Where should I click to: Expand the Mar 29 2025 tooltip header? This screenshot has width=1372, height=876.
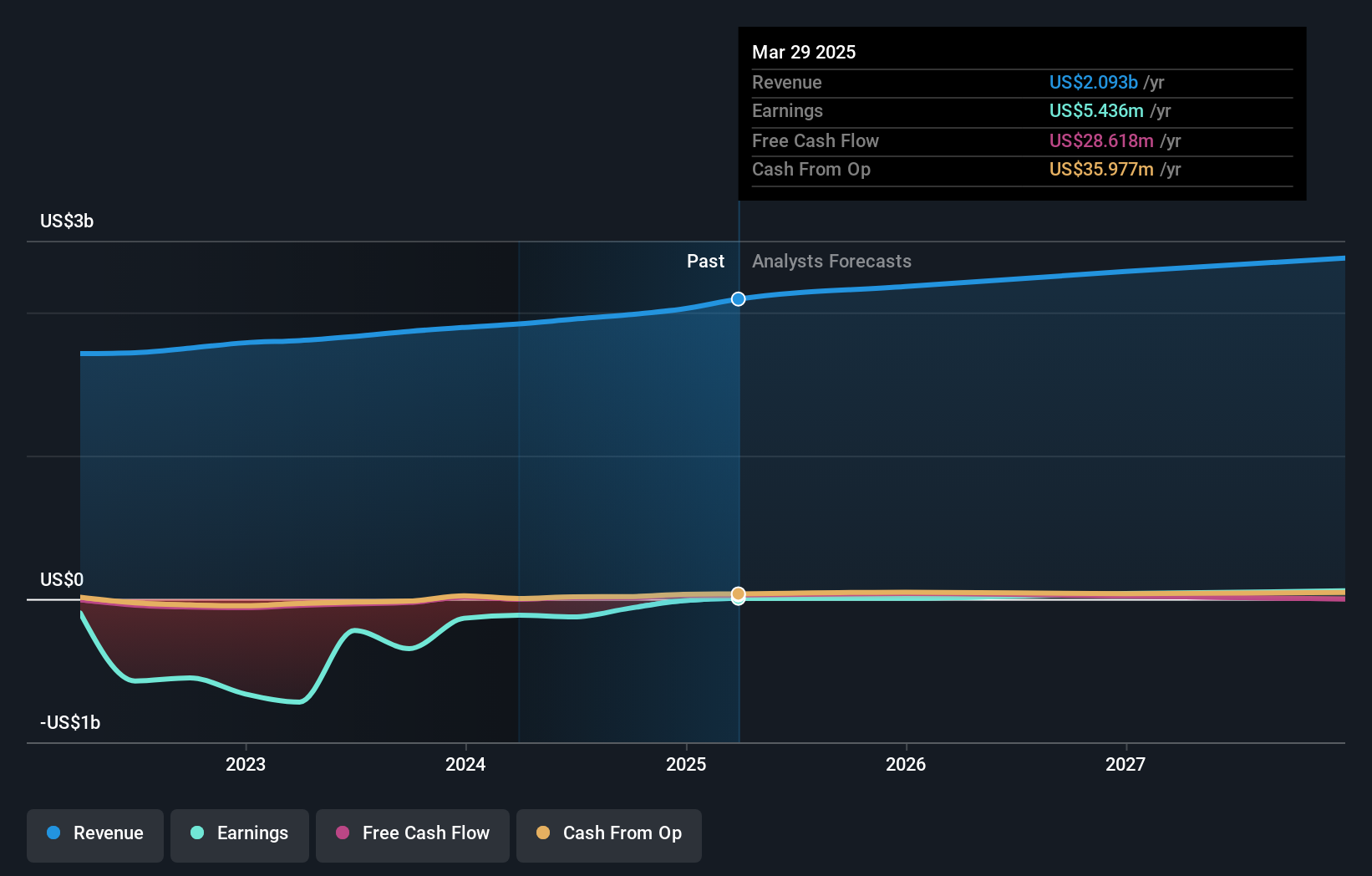(804, 52)
